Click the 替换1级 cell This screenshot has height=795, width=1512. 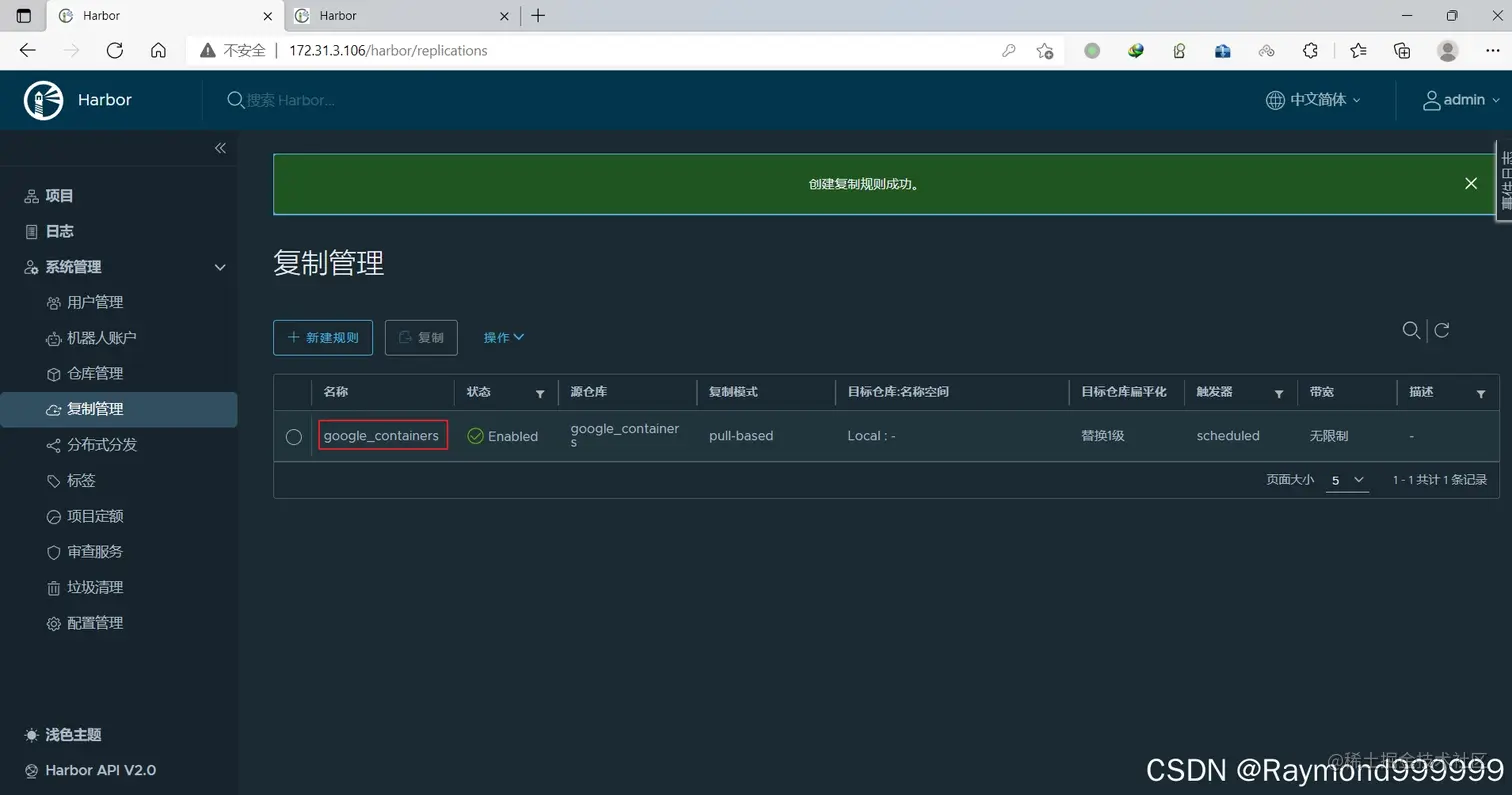coord(1103,436)
